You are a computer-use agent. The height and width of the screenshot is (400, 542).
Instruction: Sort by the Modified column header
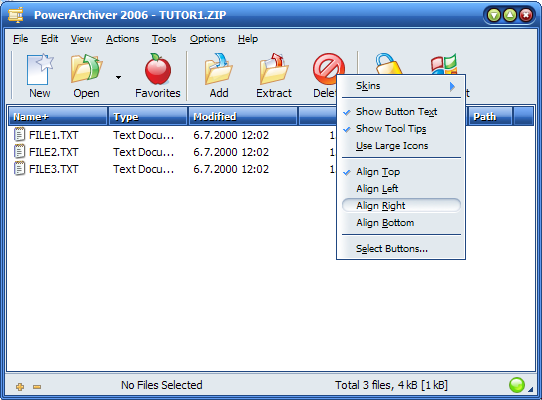[x=243, y=117]
